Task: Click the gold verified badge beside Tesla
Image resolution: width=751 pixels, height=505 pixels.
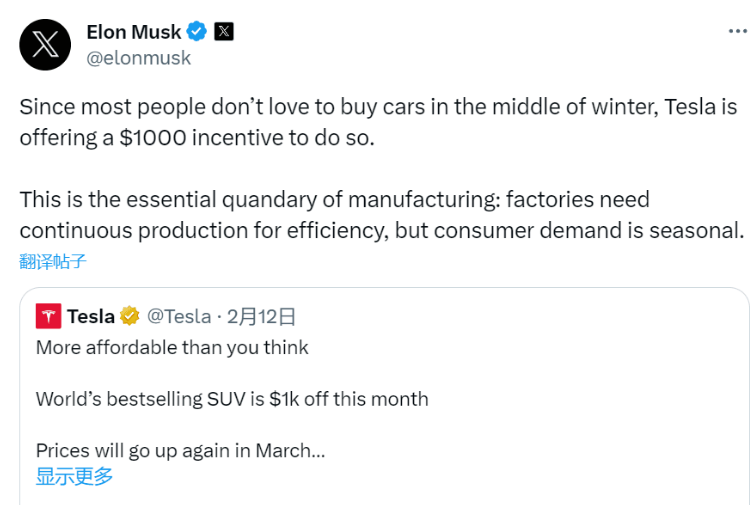Action: 130,317
